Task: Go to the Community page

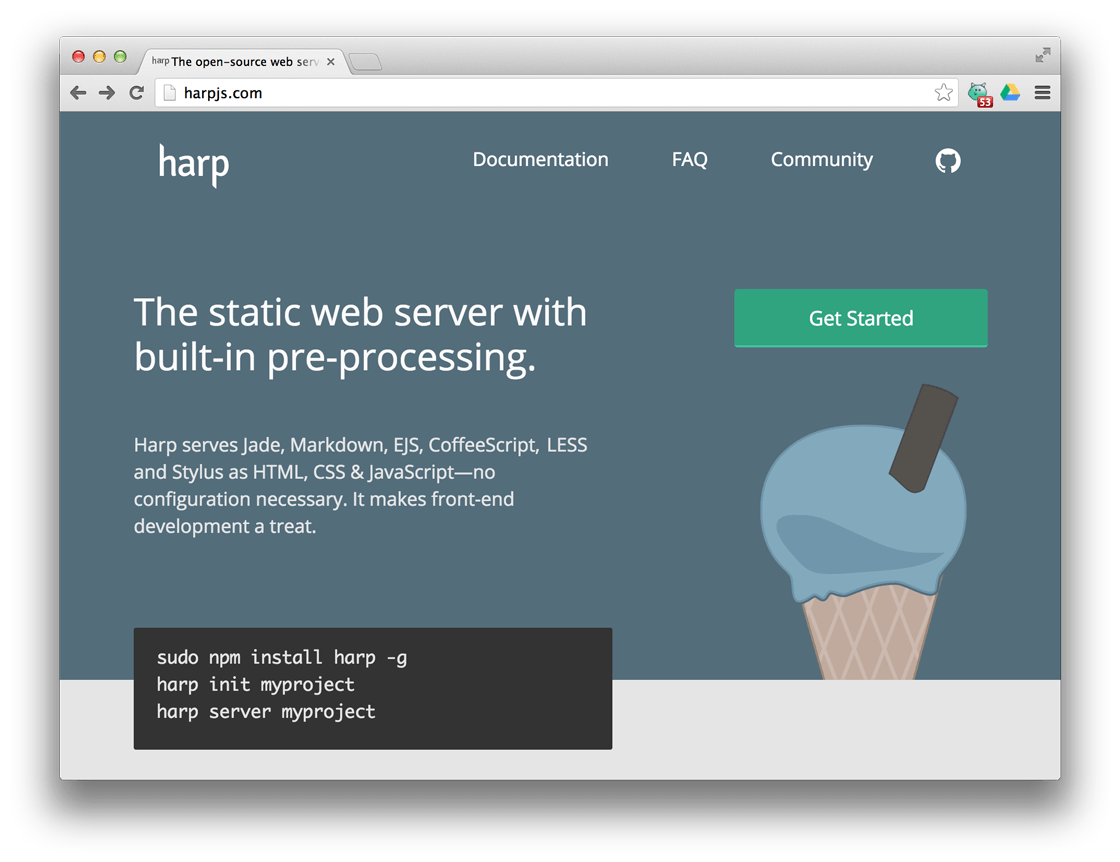Action: pyautogui.click(x=821, y=160)
